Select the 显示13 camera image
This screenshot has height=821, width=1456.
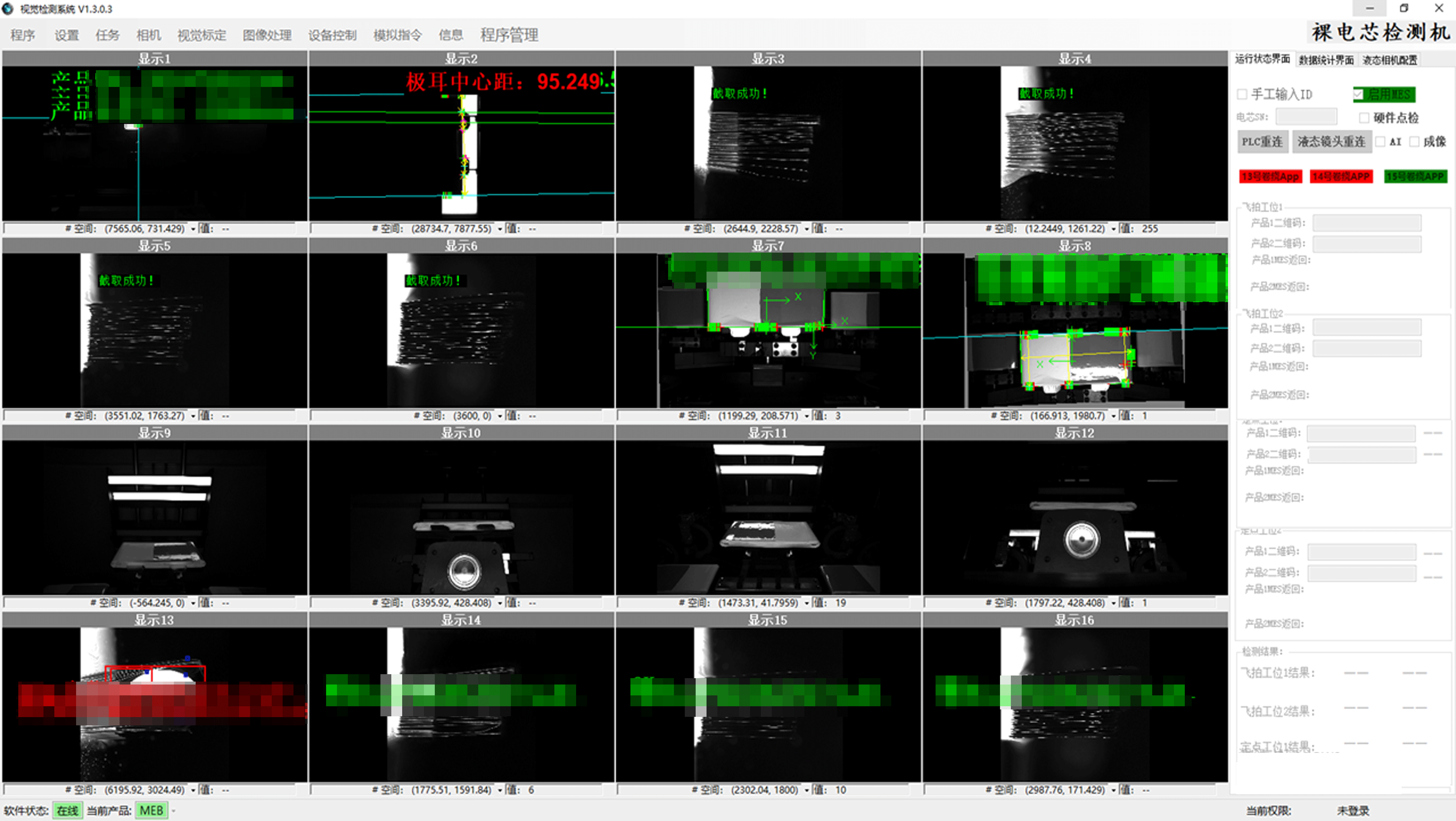coord(155,705)
